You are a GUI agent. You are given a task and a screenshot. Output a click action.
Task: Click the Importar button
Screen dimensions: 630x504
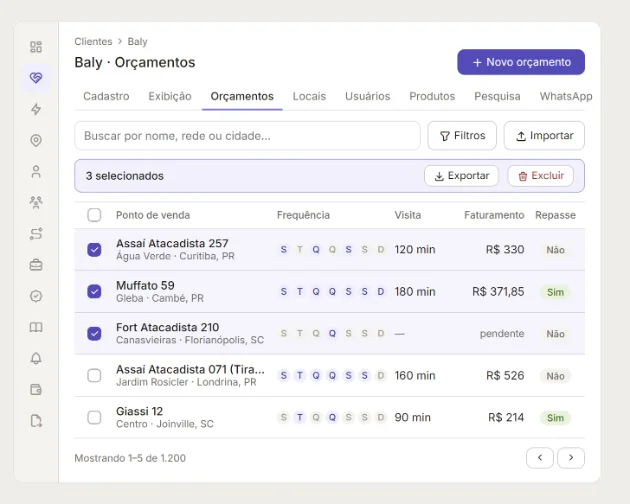tap(544, 136)
